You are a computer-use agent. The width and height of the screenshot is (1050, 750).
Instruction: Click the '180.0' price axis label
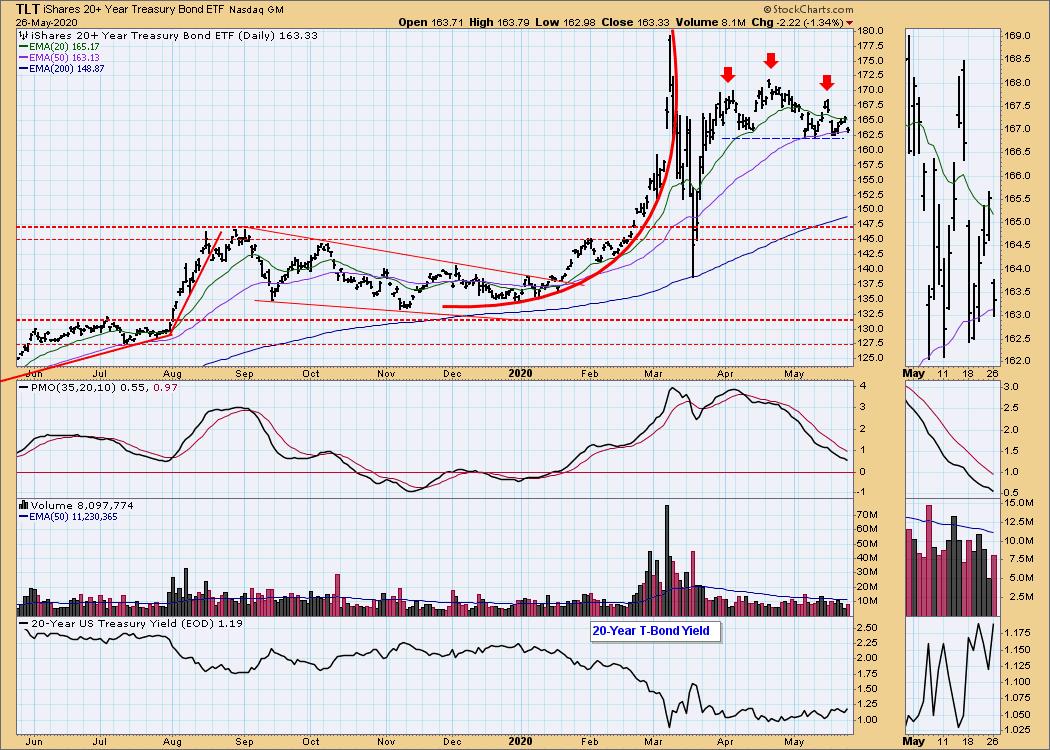(869, 31)
